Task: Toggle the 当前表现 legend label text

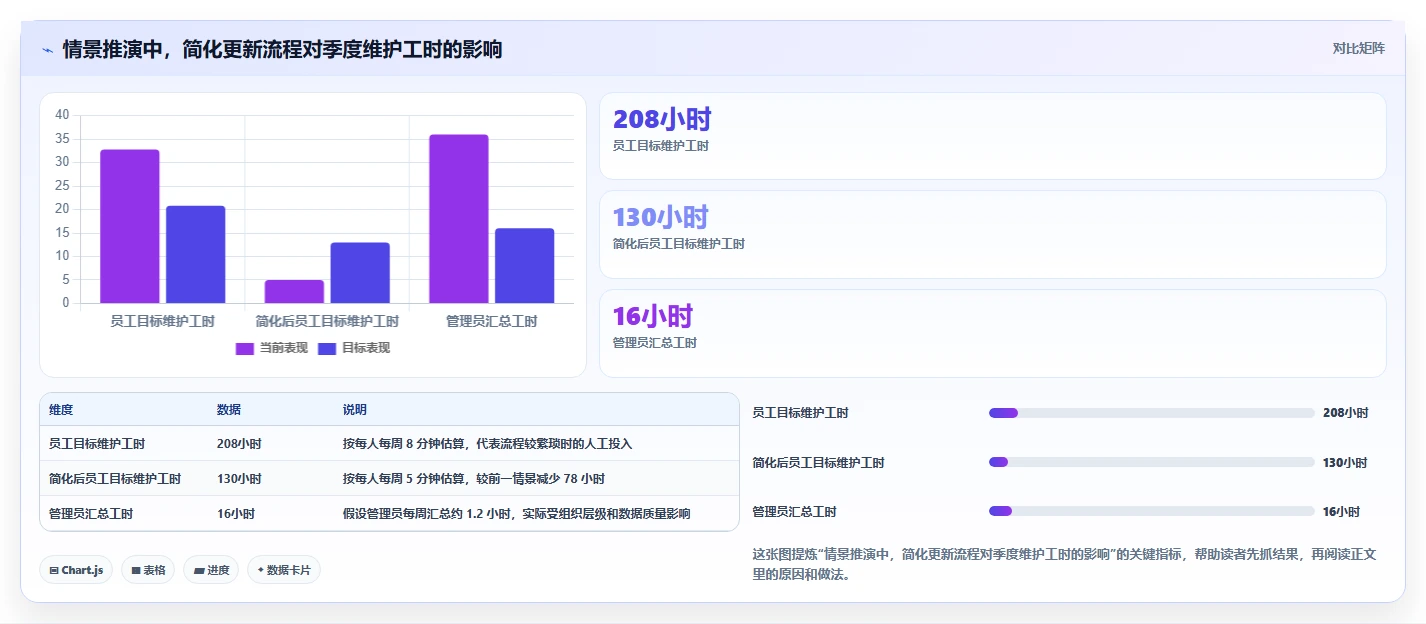Action: (283, 348)
